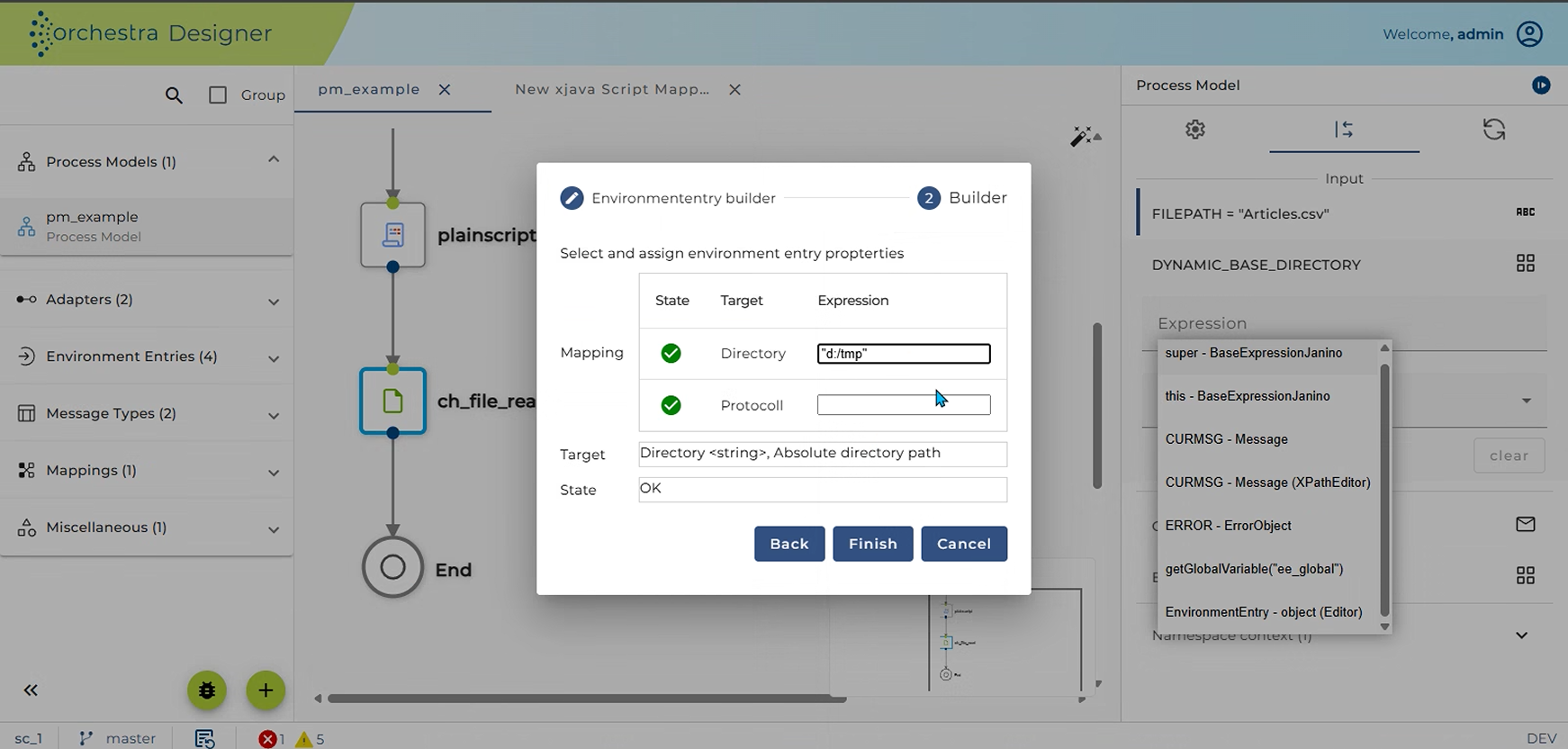Click the Target description field
The image size is (1568, 749).
823,454
